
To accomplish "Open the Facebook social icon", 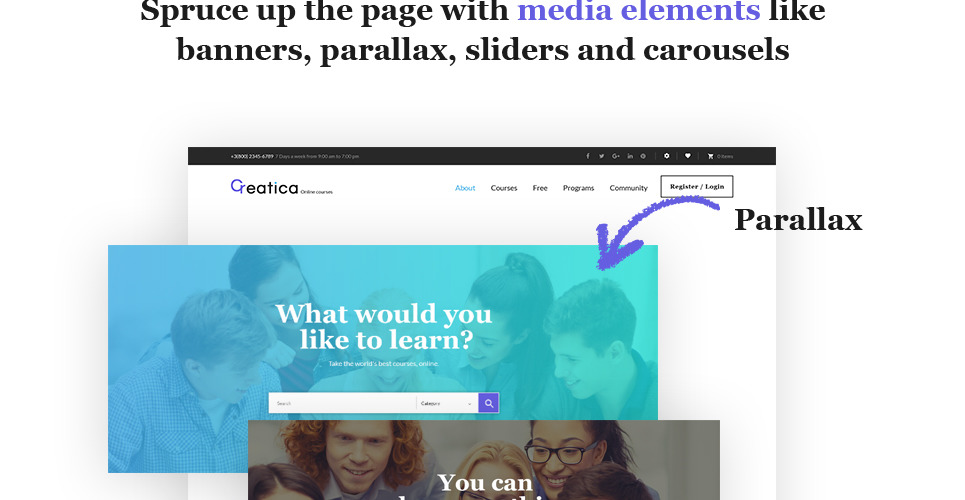I will point(588,156).
